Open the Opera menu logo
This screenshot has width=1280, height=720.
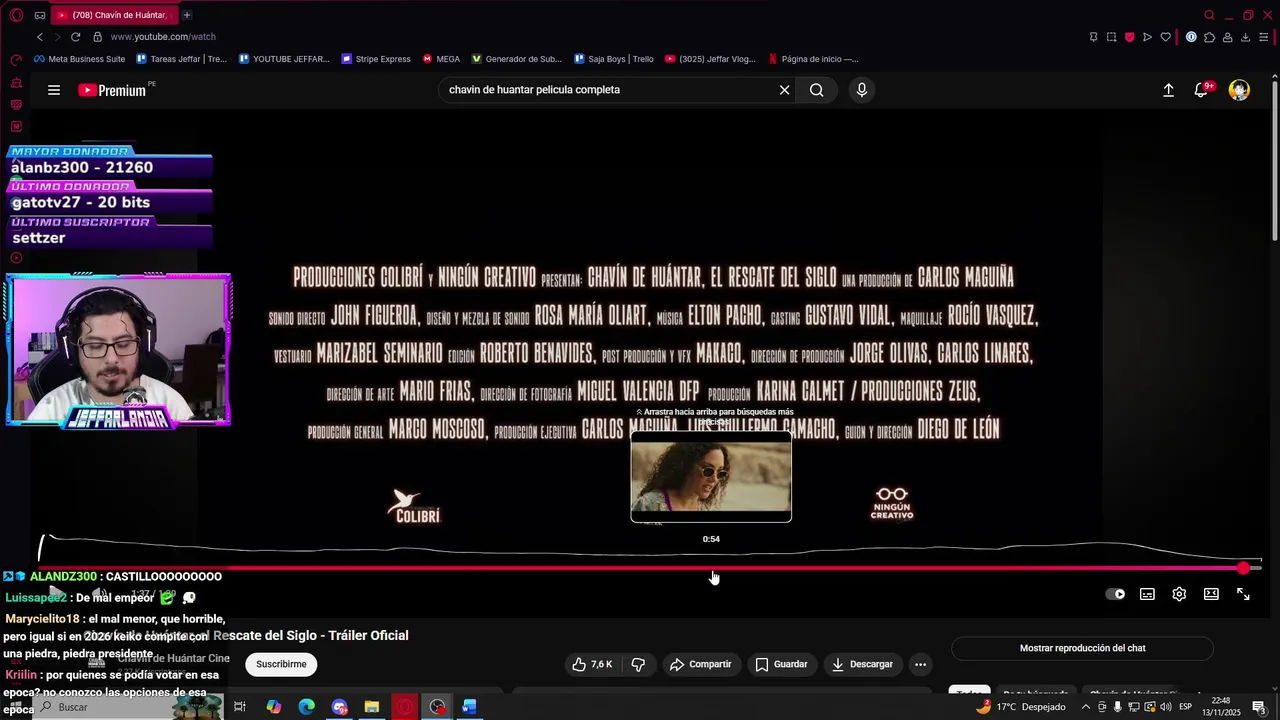(x=15, y=15)
